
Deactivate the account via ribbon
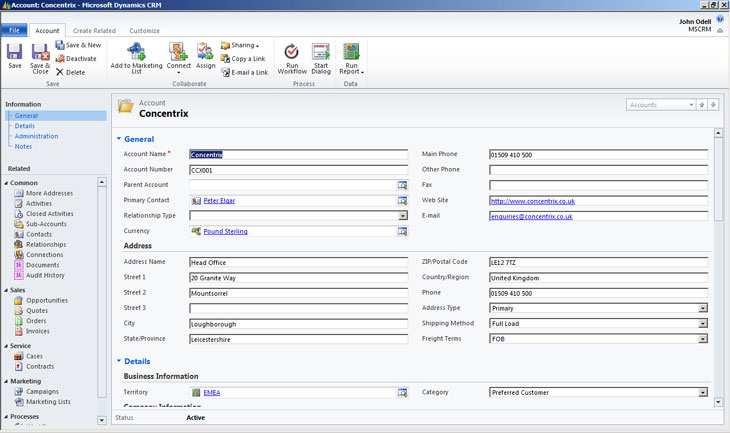point(76,59)
